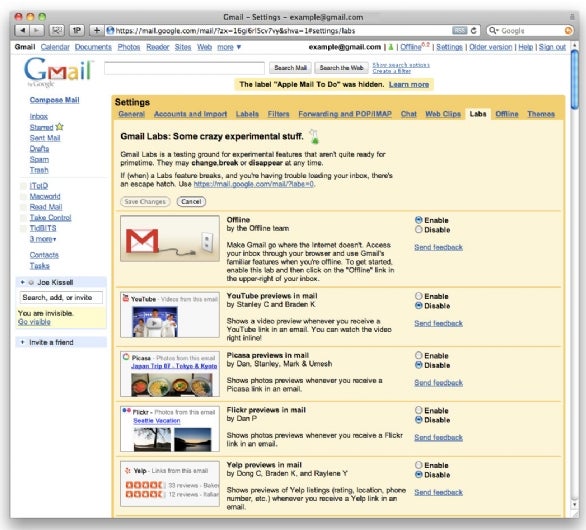Go forward with the Safari forward arrow

(37, 31)
